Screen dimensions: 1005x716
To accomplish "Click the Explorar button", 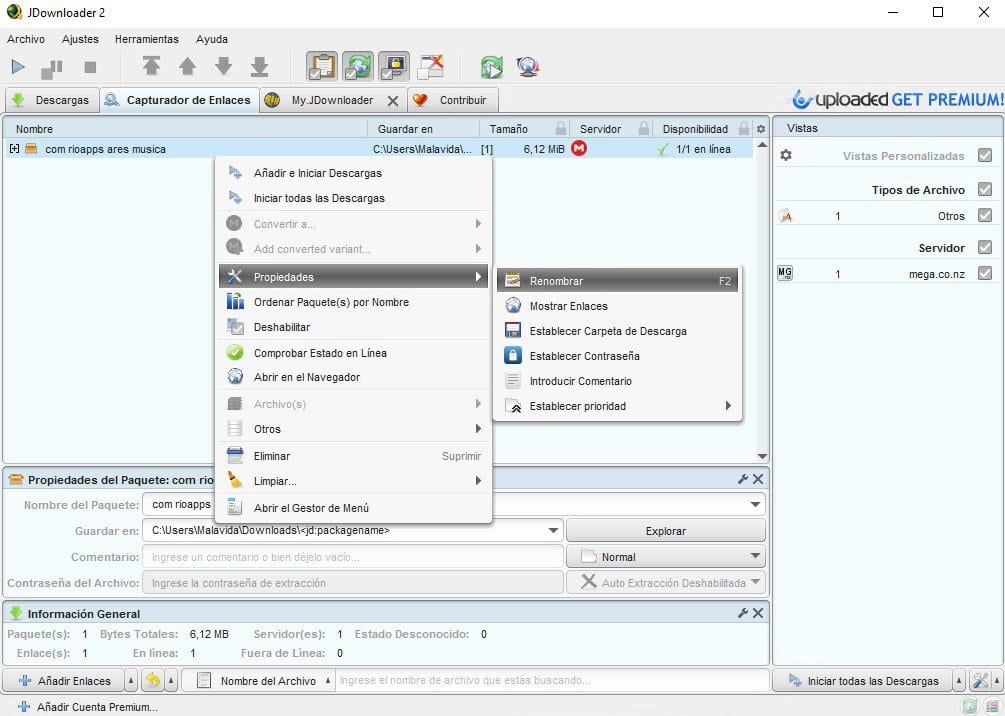I will [665, 531].
